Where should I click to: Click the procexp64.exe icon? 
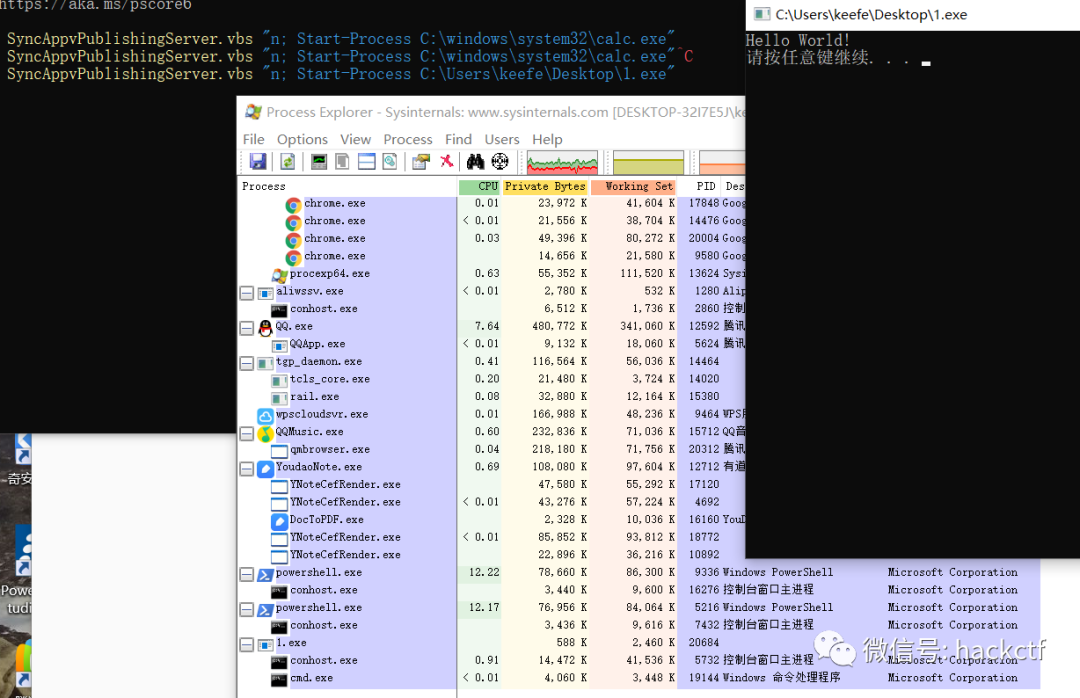pos(279,275)
